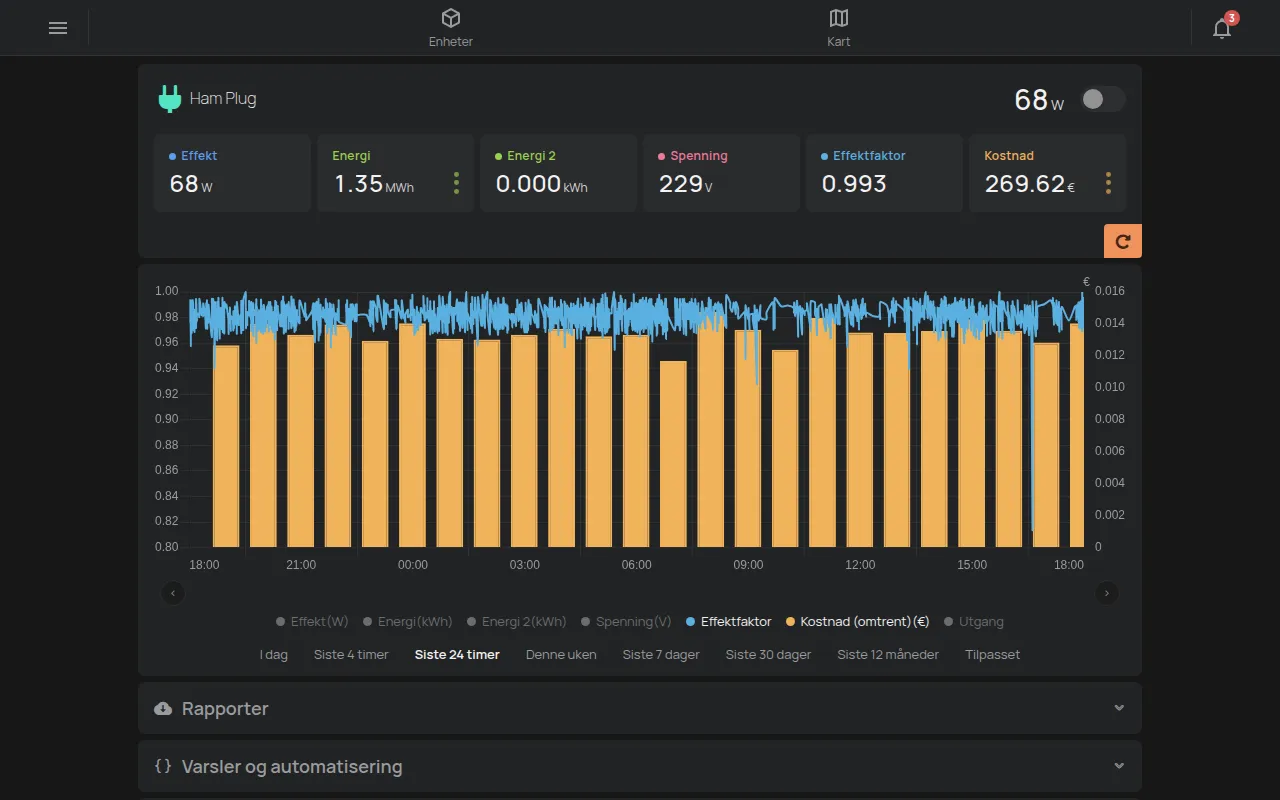
Task: Toggle the Ham Plug power switch
Action: click(x=1103, y=99)
